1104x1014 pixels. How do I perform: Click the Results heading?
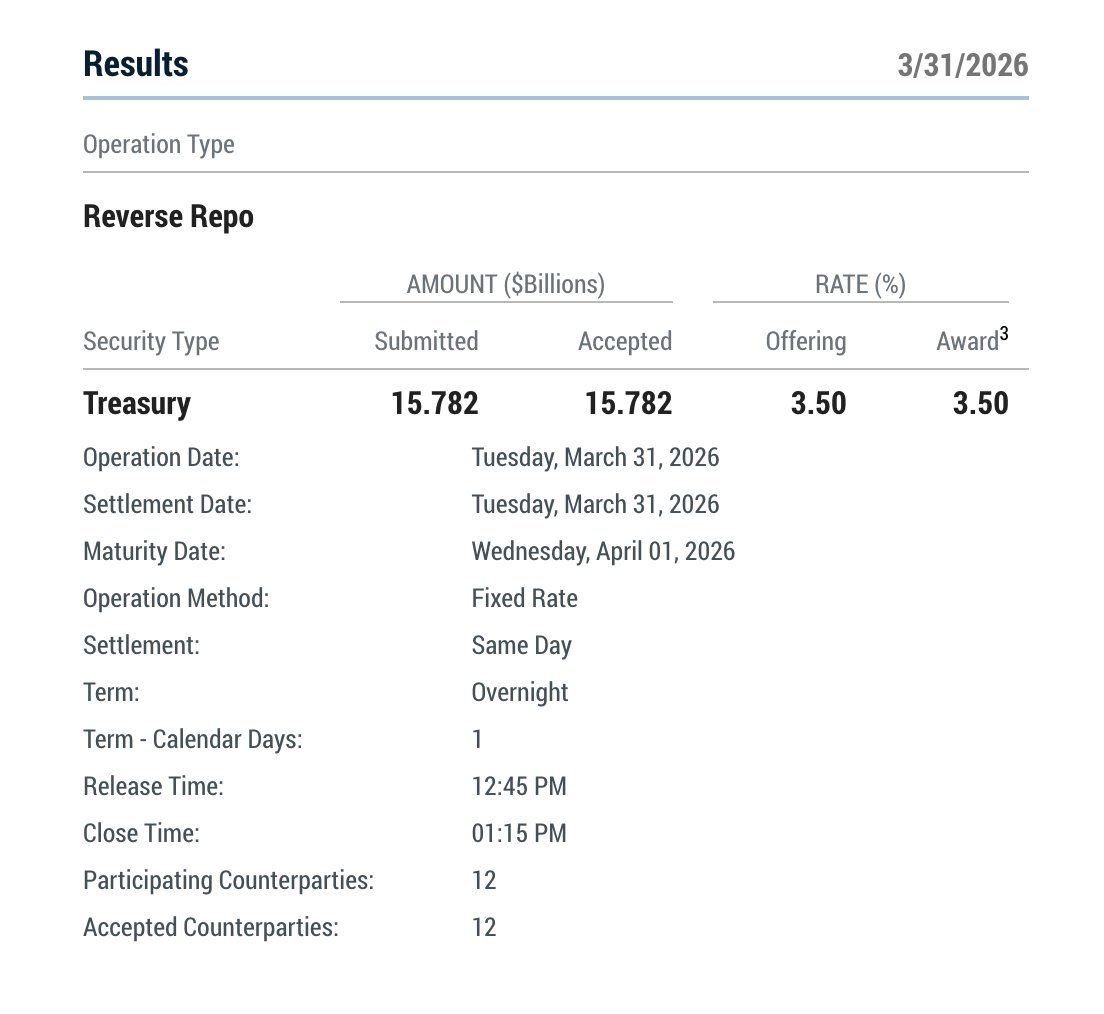pos(135,64)
